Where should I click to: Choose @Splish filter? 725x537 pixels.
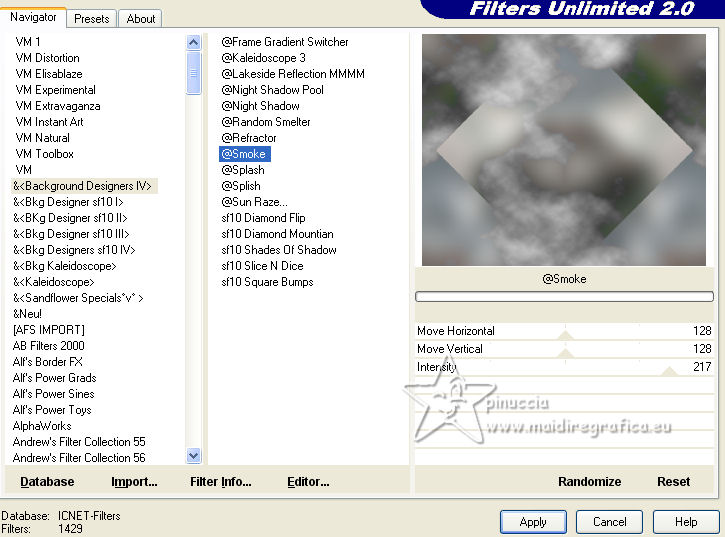point(241,186)
